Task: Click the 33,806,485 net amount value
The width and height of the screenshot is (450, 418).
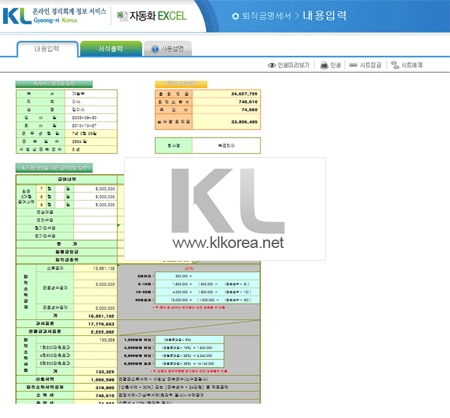Action: pos(244,122)
